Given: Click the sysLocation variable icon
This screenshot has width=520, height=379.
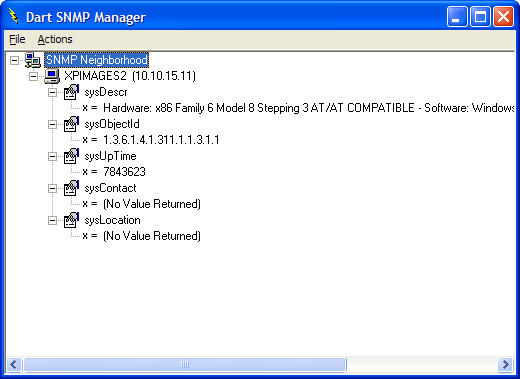Looking at the screenshot, I should (71, 220).
